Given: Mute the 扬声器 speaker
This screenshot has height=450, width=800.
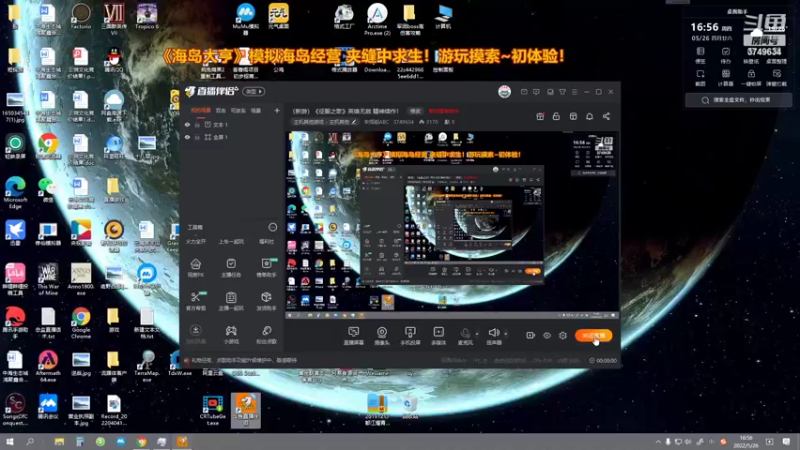Looking at the screenshot, I should pos(493,336).
